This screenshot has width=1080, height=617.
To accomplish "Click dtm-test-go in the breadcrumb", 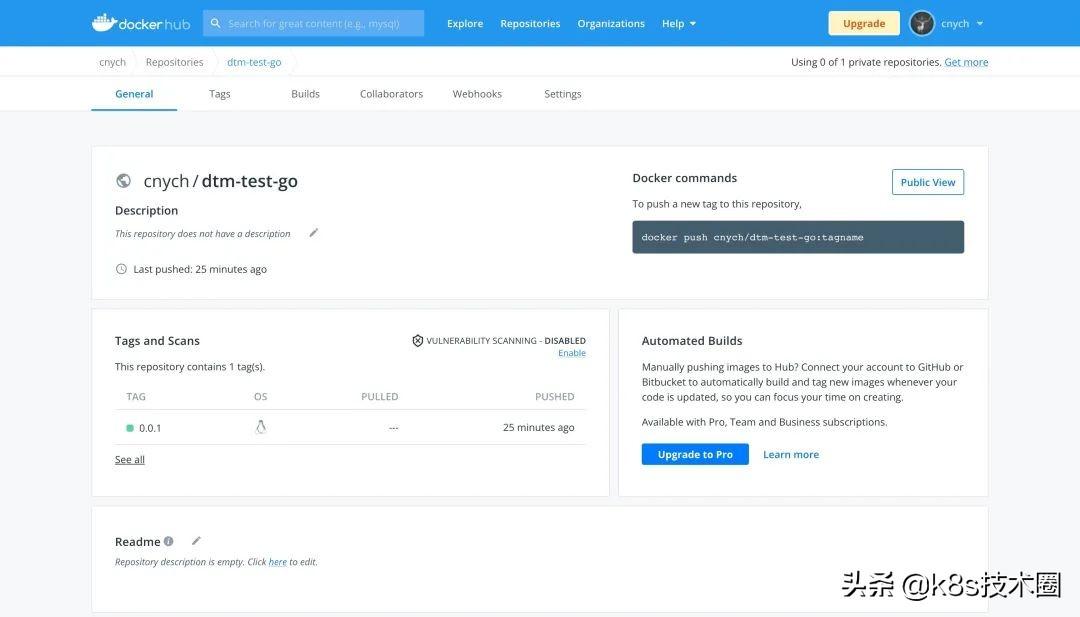I will (x=254, y=62).
